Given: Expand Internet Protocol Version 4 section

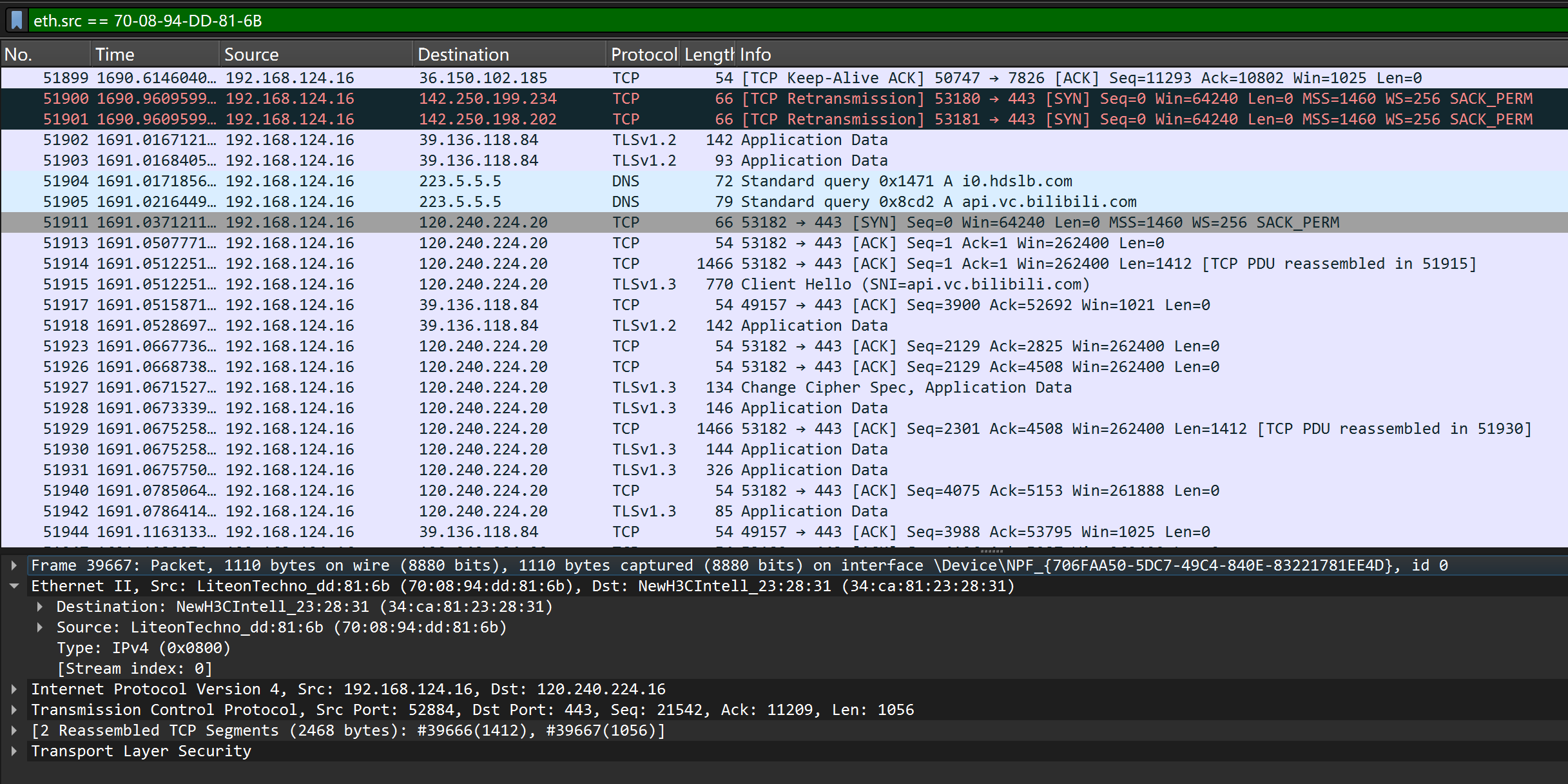Looking at the screenshot, I should 14,689.
